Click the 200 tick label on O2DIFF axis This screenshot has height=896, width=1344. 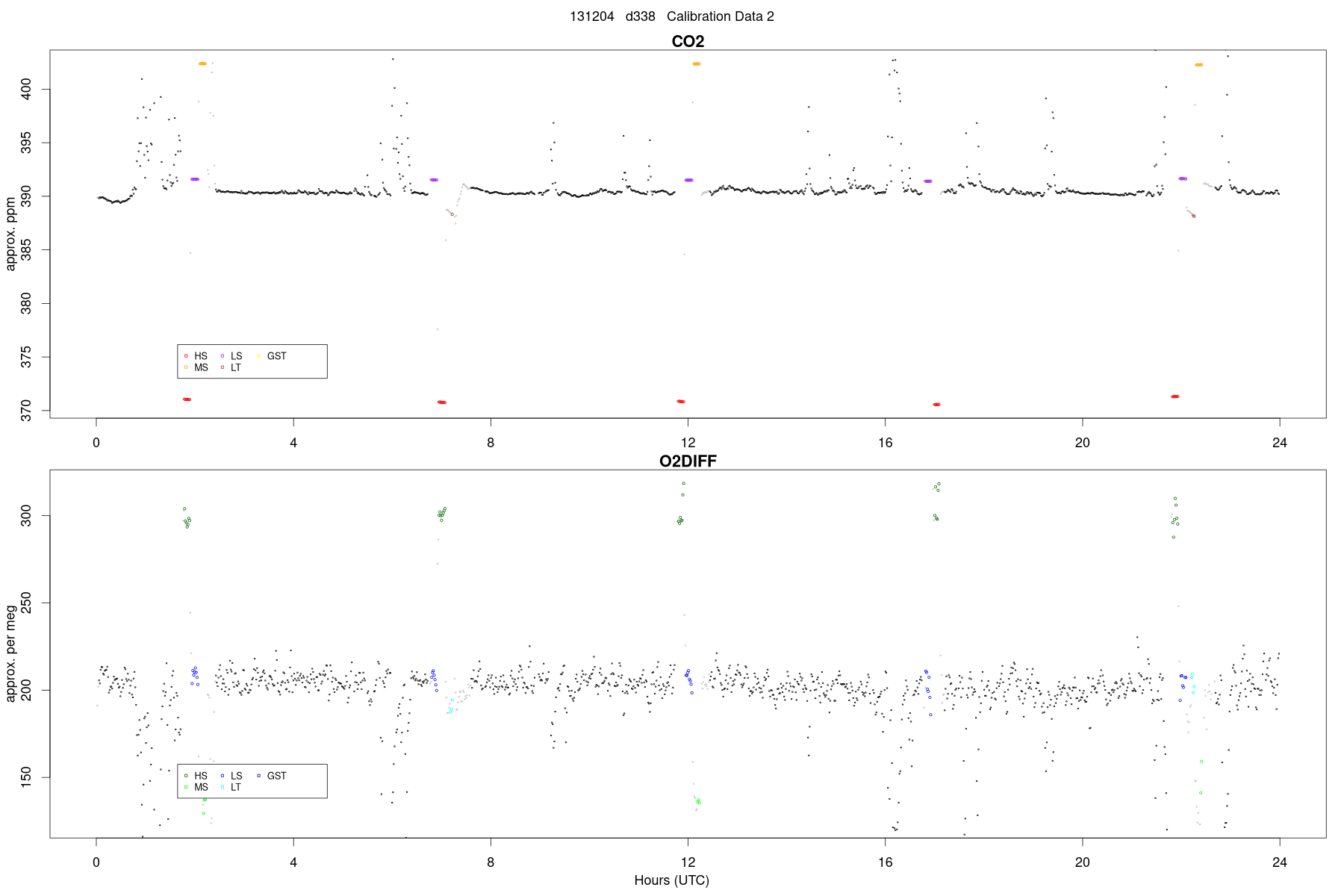(x=26, y=690)
